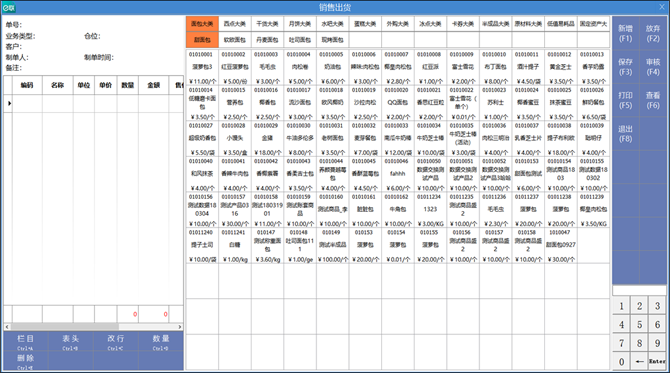The width and height of the screenshot is (670, 373).
Task: Select the 蛋糕大类 category tab
Action: pyautogui.click(x=365, y=24)
